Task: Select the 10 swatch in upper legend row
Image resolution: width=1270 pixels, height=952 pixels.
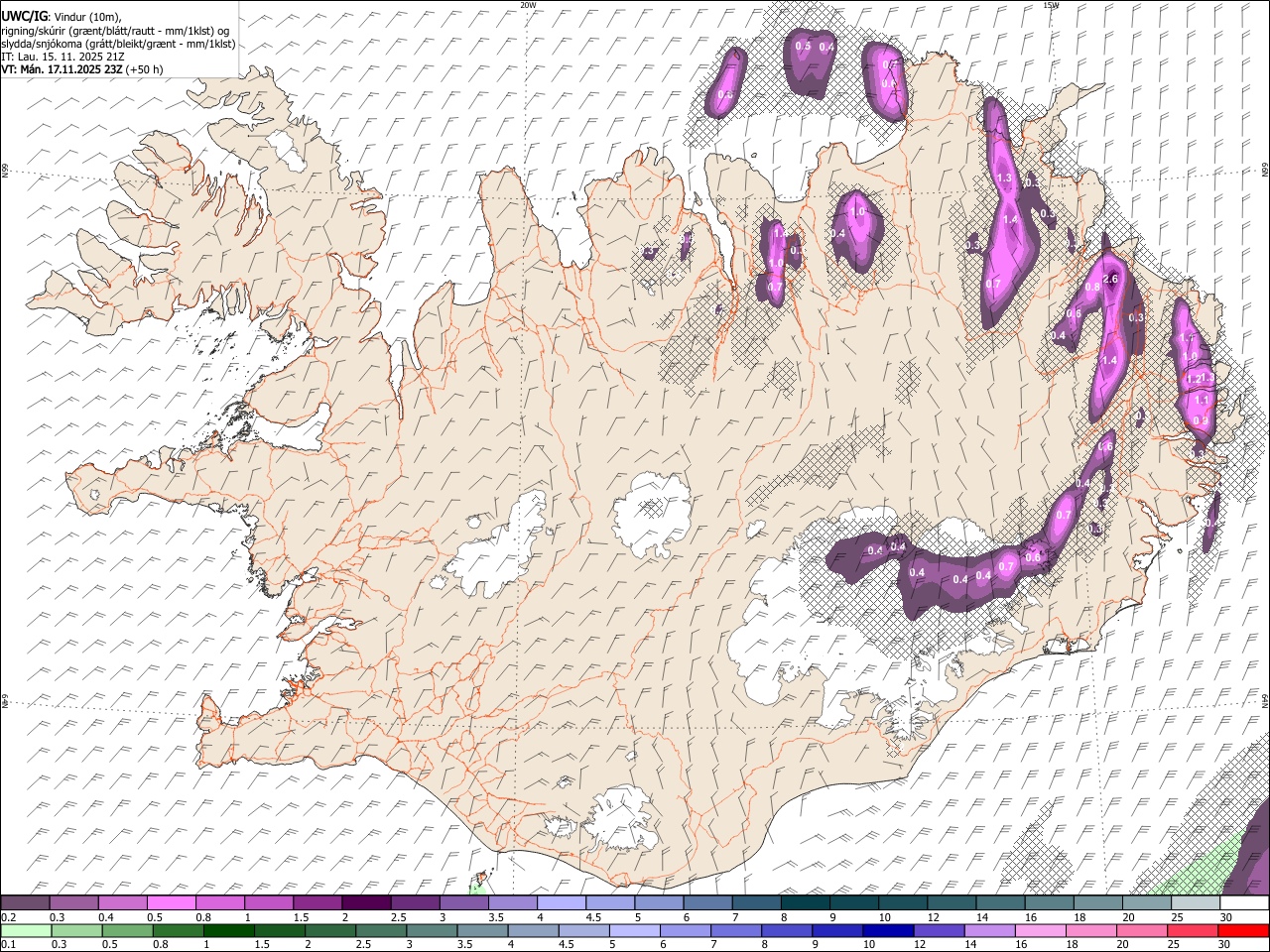Action: [902, 902]
